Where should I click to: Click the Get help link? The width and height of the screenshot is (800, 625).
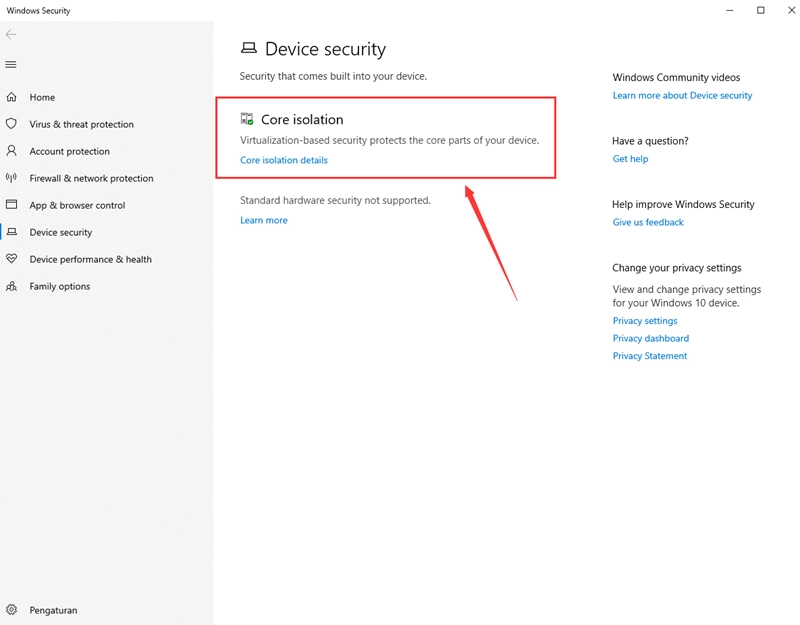tap(630, 159)
